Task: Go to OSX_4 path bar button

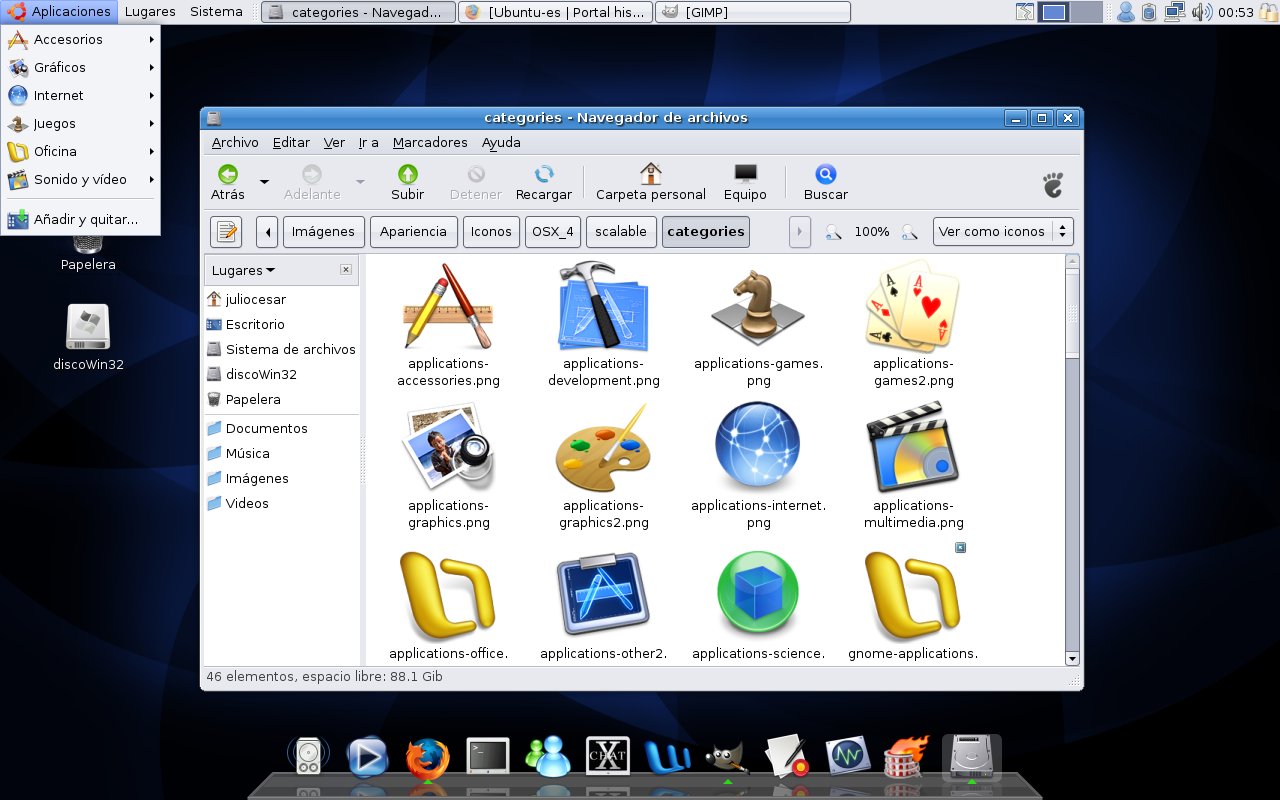Action: 553,232
